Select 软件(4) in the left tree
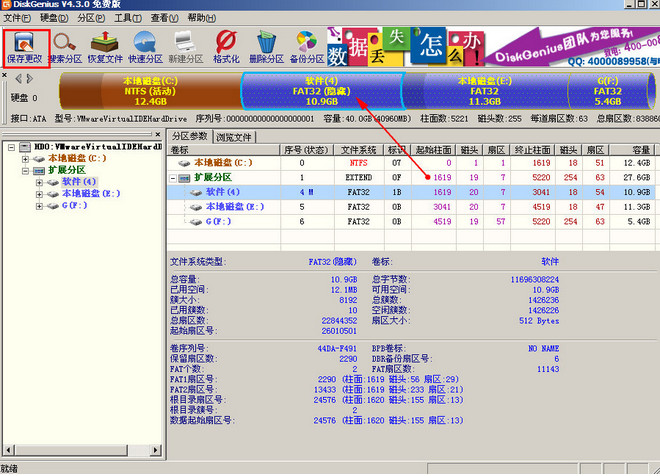This screenshot has height=476, width=660. (79, 182)
